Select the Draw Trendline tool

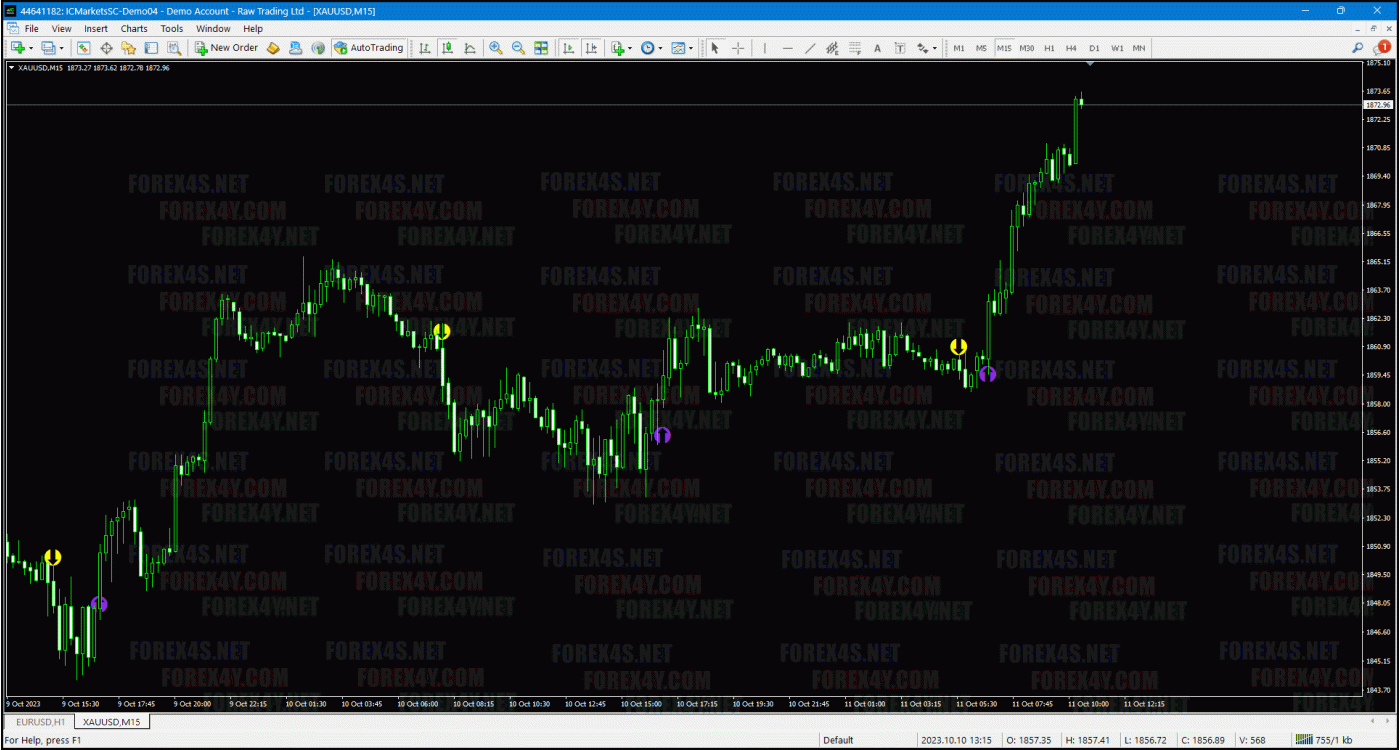point(812,47)
